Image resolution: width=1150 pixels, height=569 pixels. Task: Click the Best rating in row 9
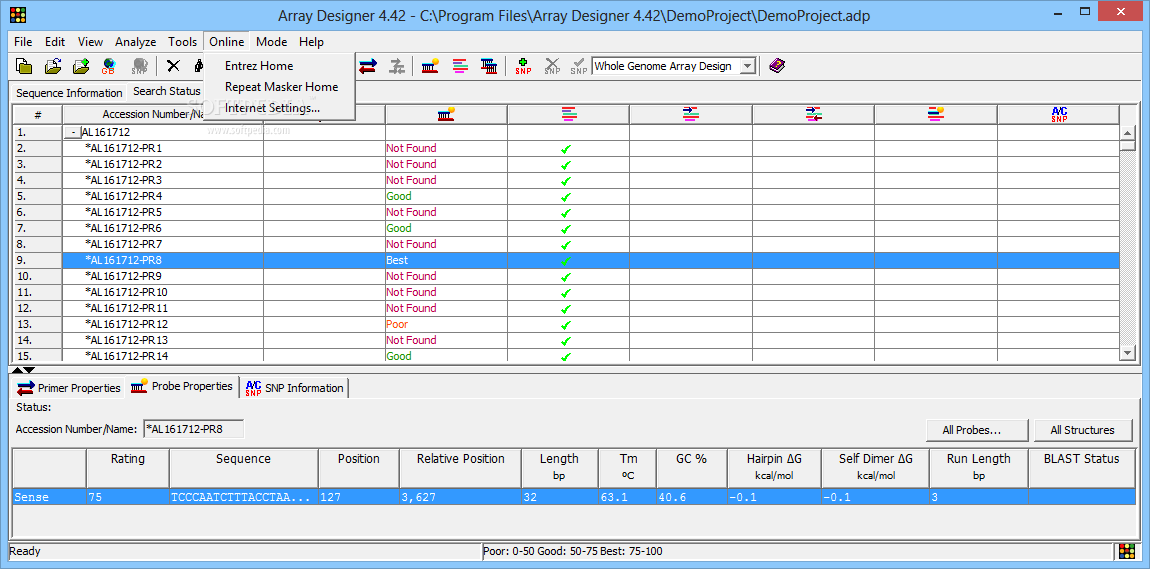pos(397,260)
